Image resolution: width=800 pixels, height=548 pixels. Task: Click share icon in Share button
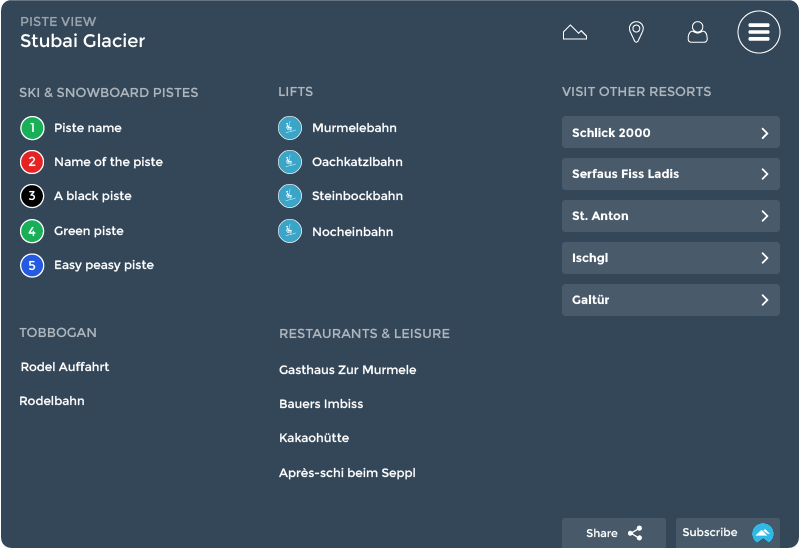[635, 533]
